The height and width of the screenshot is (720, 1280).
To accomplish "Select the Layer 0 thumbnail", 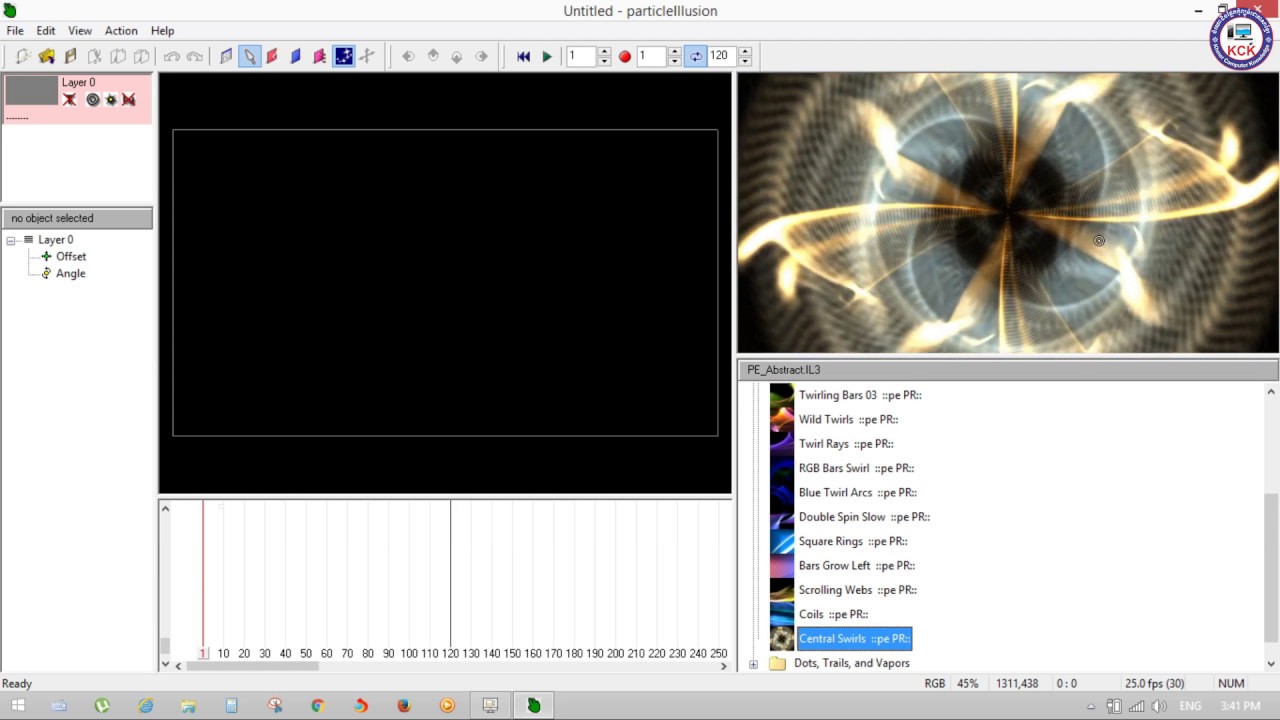I will (x=32, y=91).
